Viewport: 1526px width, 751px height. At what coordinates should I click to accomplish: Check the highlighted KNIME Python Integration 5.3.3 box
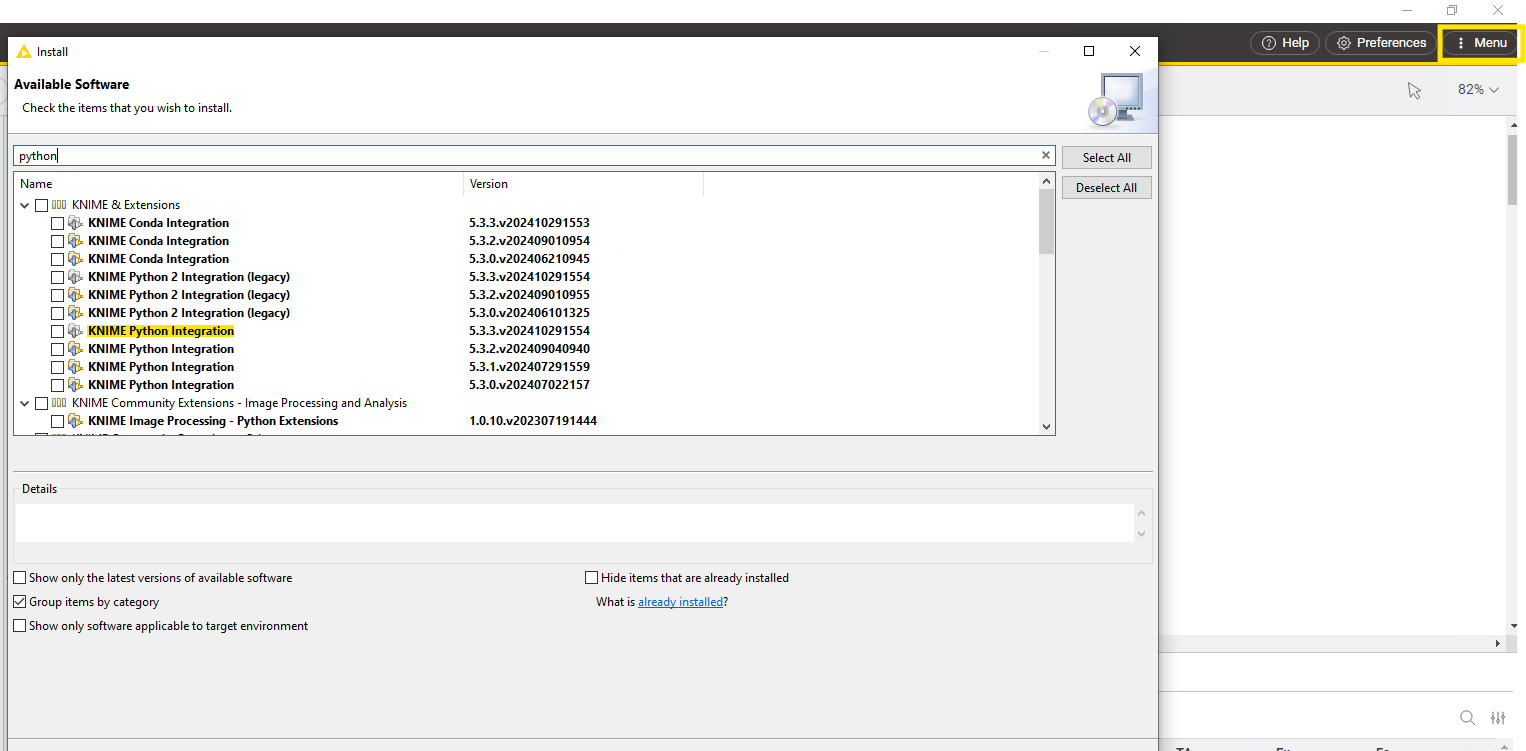pyautogui.click(x=57, y=331)
